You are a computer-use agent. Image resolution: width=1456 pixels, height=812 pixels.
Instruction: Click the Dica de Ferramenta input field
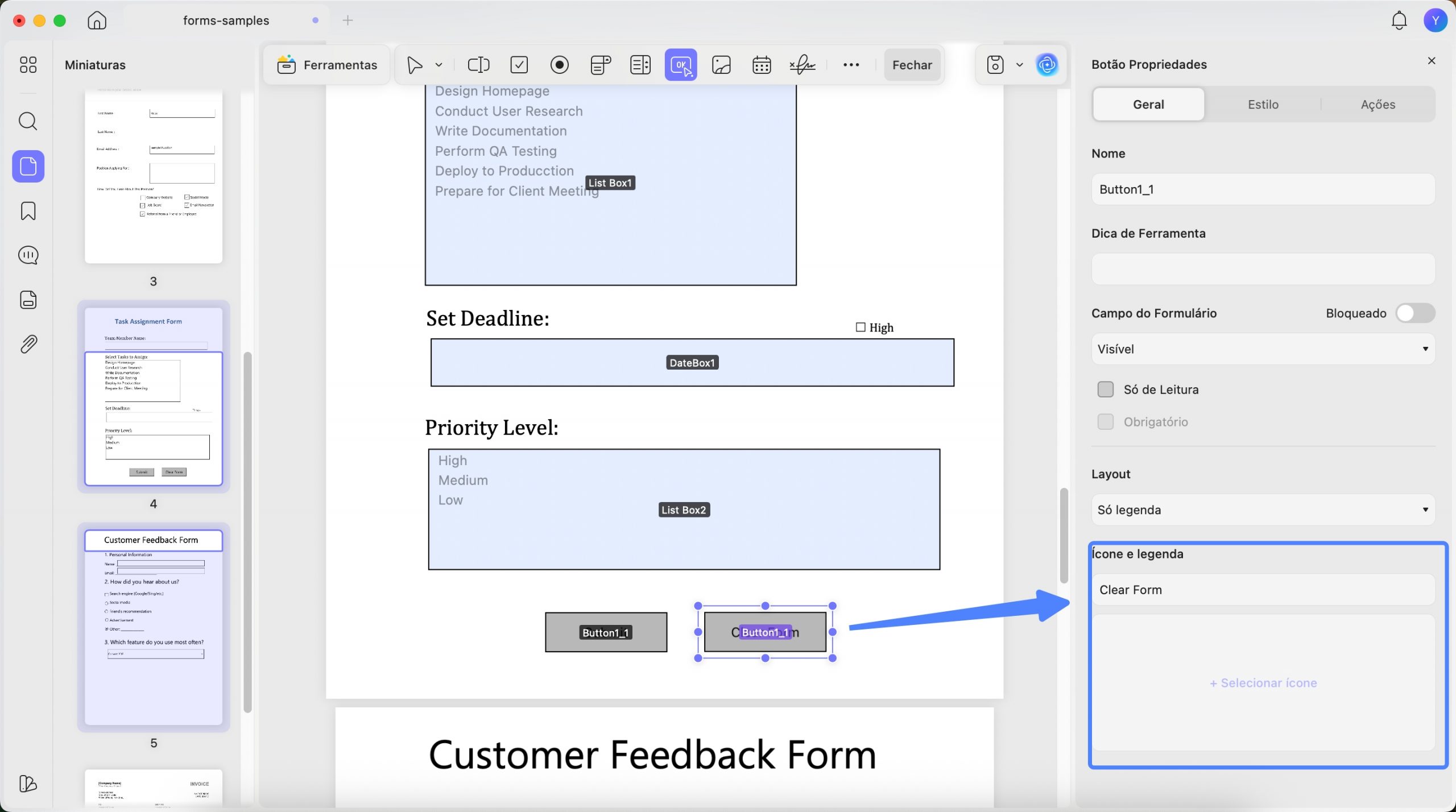pos(1263,269)
